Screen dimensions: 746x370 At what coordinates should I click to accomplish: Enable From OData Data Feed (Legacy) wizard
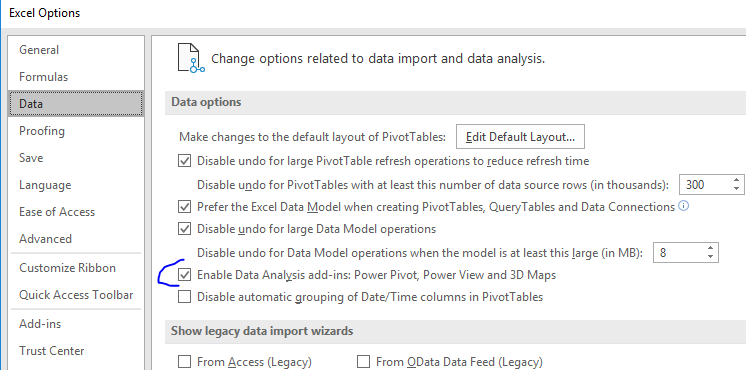[363, 362]
